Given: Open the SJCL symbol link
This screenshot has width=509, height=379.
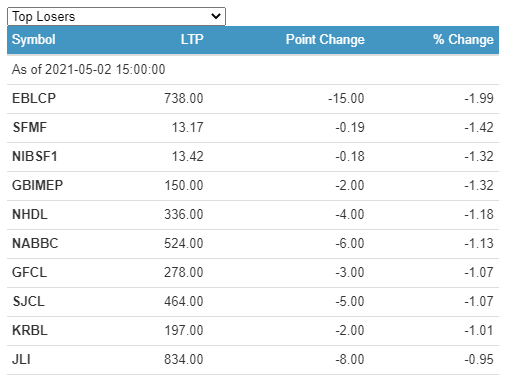Looking at the screenshot, I should [x=29, y=302].
